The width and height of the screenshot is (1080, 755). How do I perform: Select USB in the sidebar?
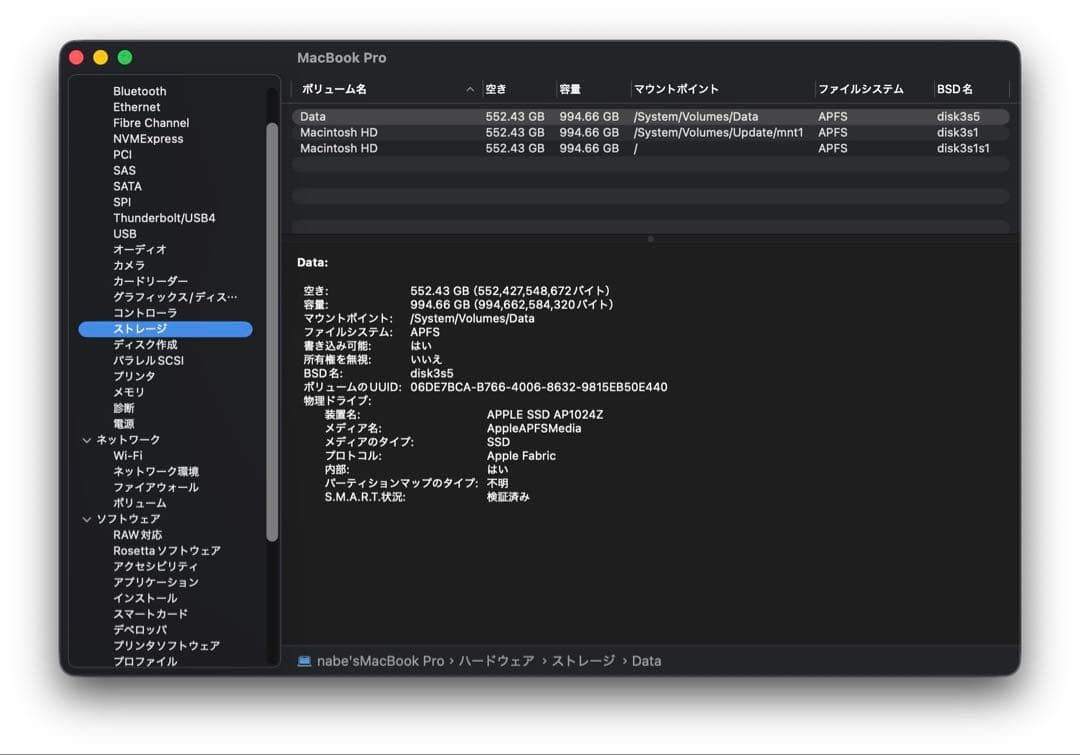[125, 234]
